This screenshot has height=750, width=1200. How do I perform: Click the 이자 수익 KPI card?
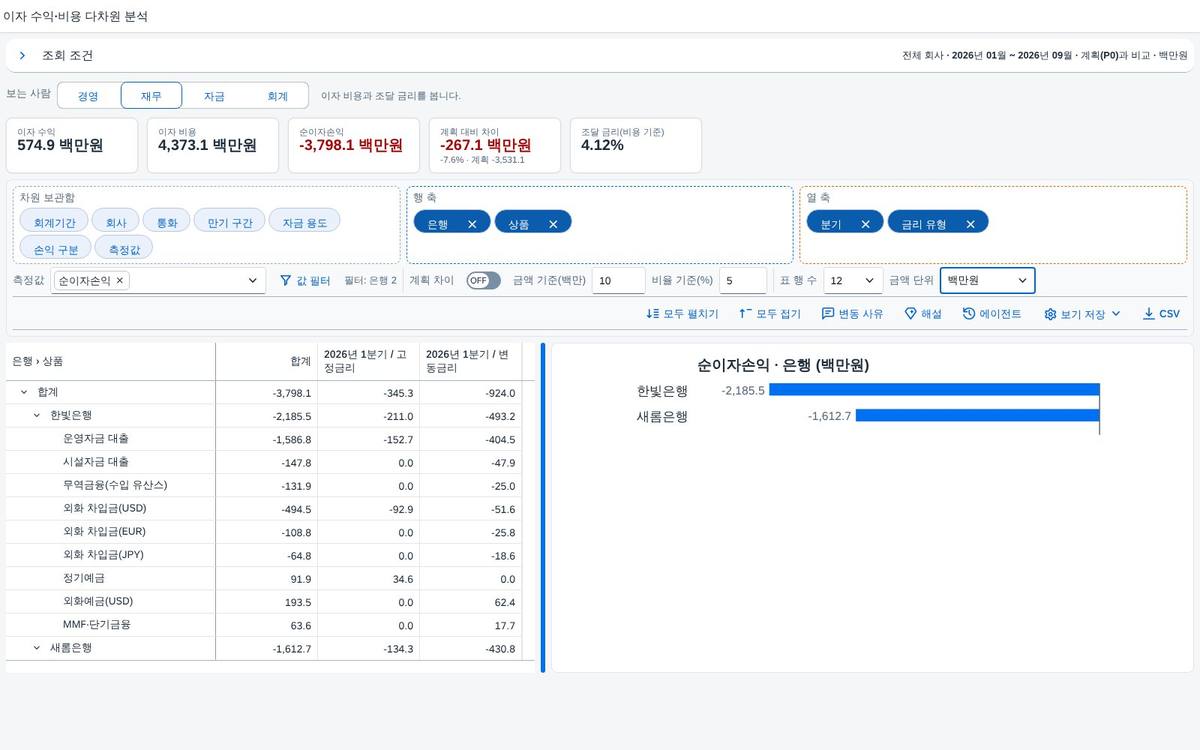click(x=73, y=145)
